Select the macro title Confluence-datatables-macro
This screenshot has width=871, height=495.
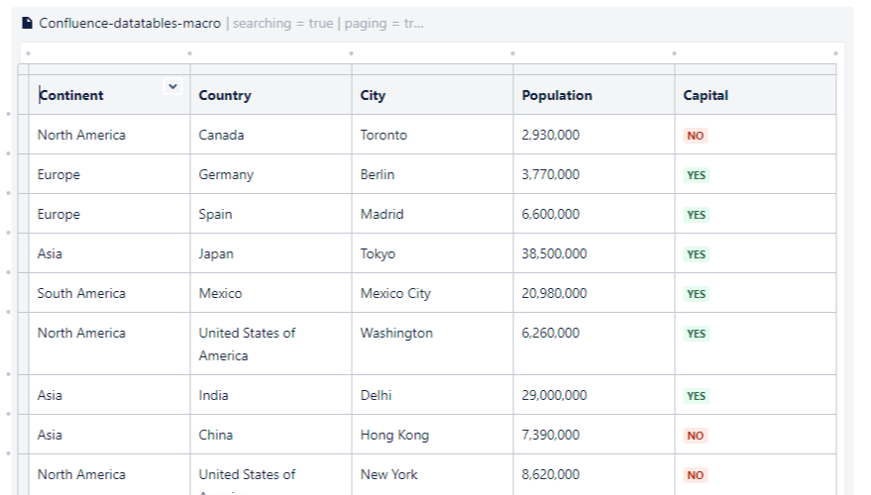130,23
